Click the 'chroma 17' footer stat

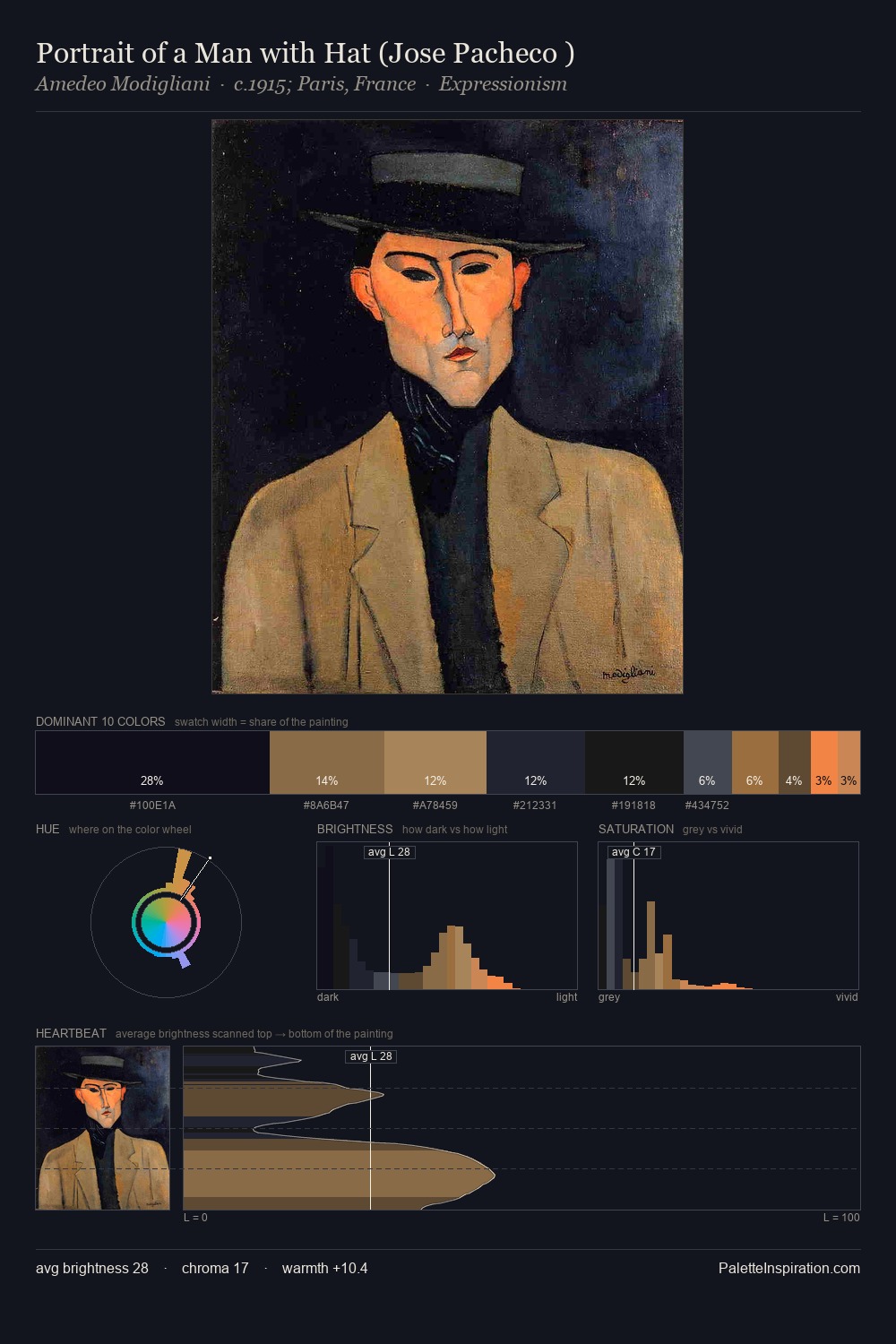[215, 1268]
